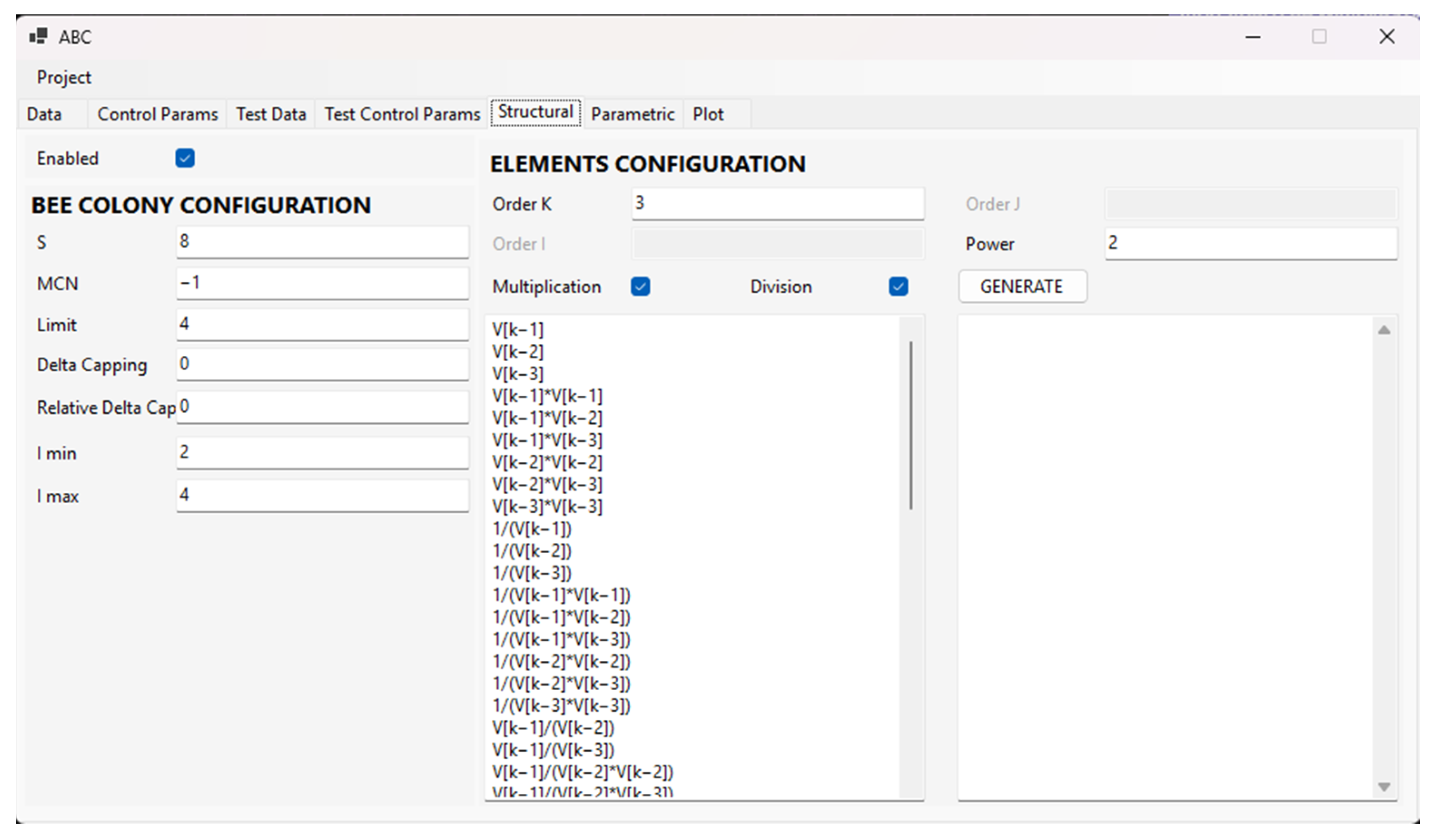Select the Test Control Params tab
Screen dimensions: 1433x840
tap(402, 114)
